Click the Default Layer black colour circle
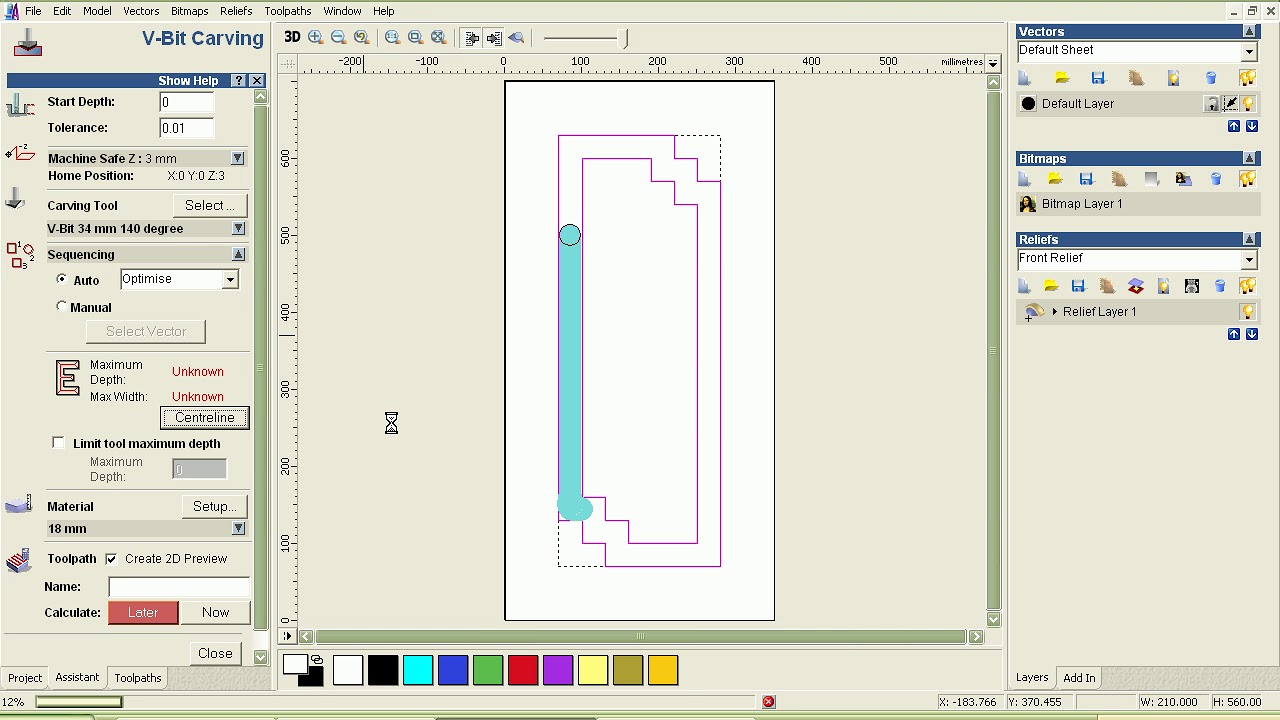Screen dimensions: 1280x720 (1028, 104)
